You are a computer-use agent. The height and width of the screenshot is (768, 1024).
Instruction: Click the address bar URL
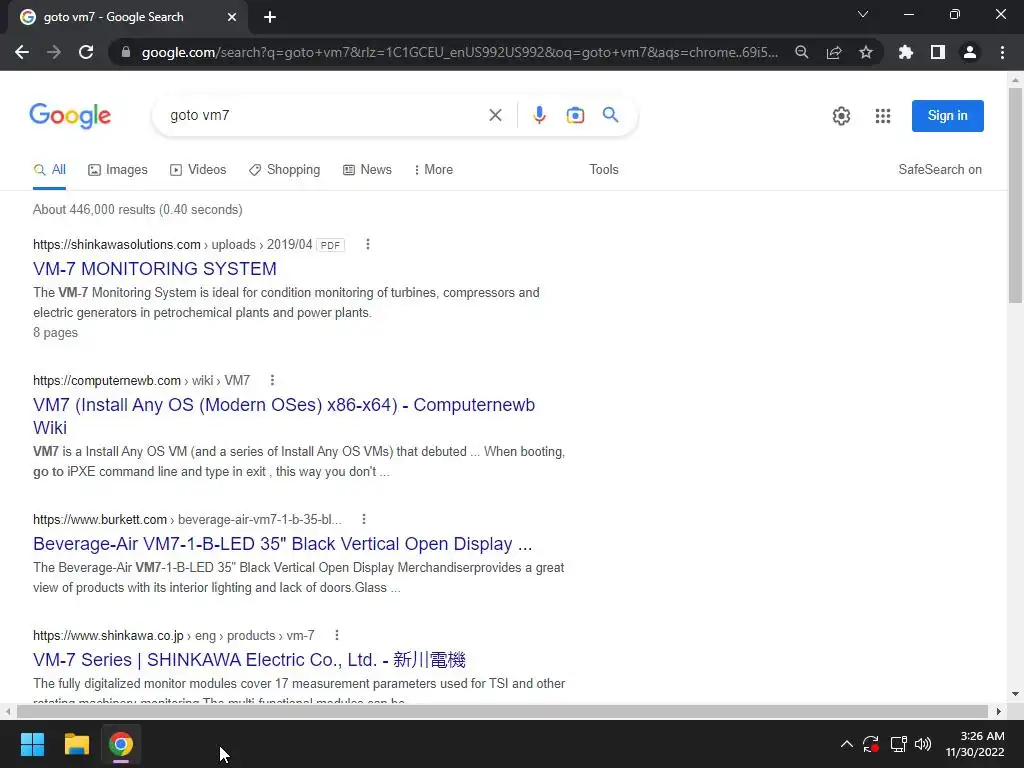pos(460,52)
